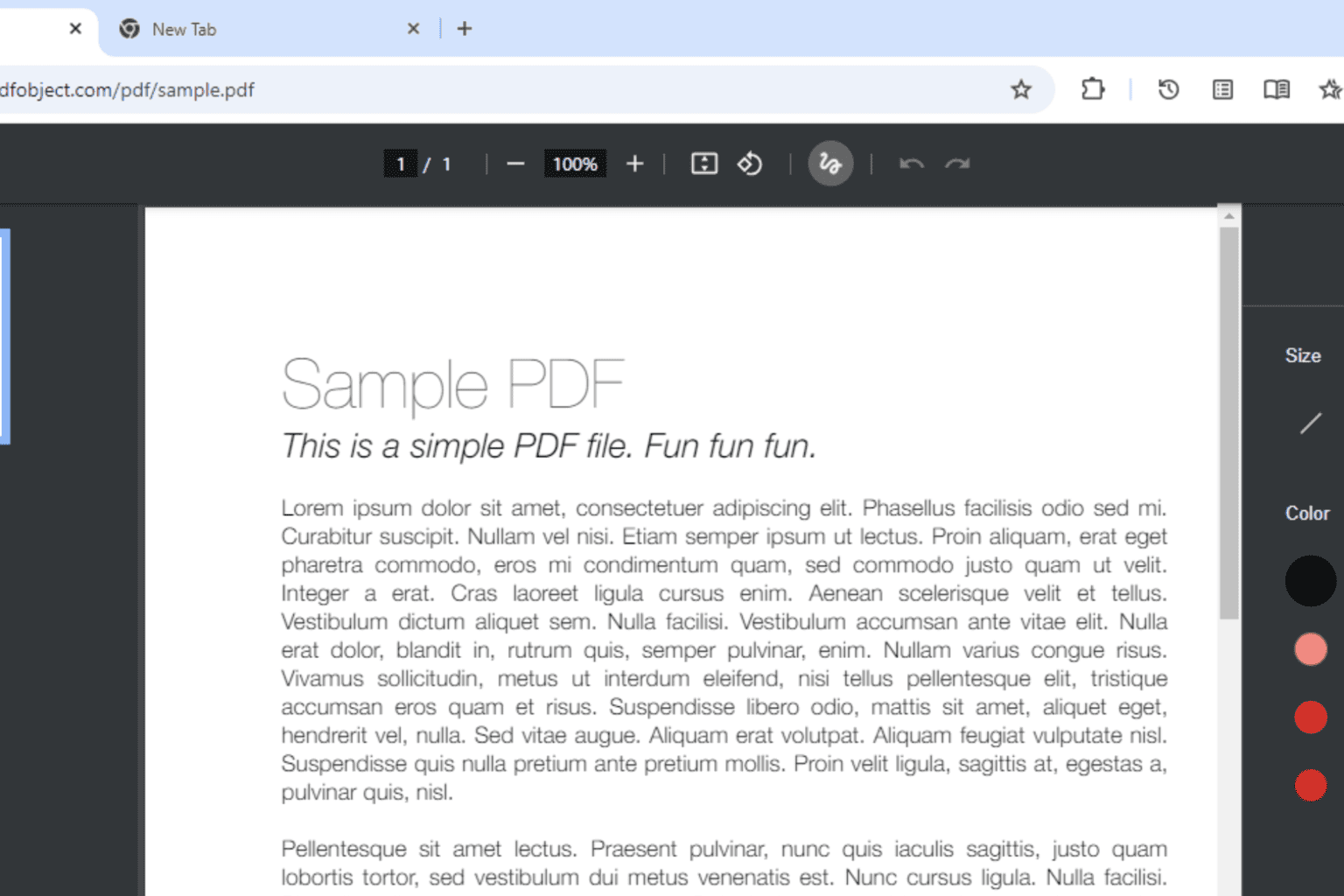Toggle fit to page button

click(x=704, y=164)
